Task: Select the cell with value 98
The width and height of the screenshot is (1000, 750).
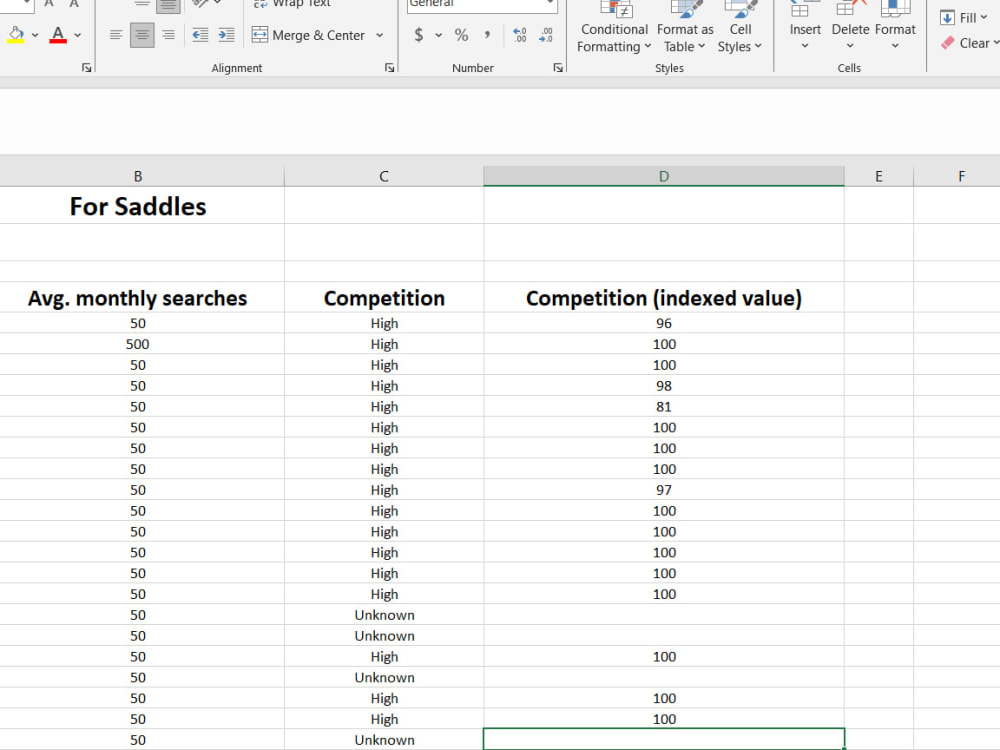Action: 664,386
